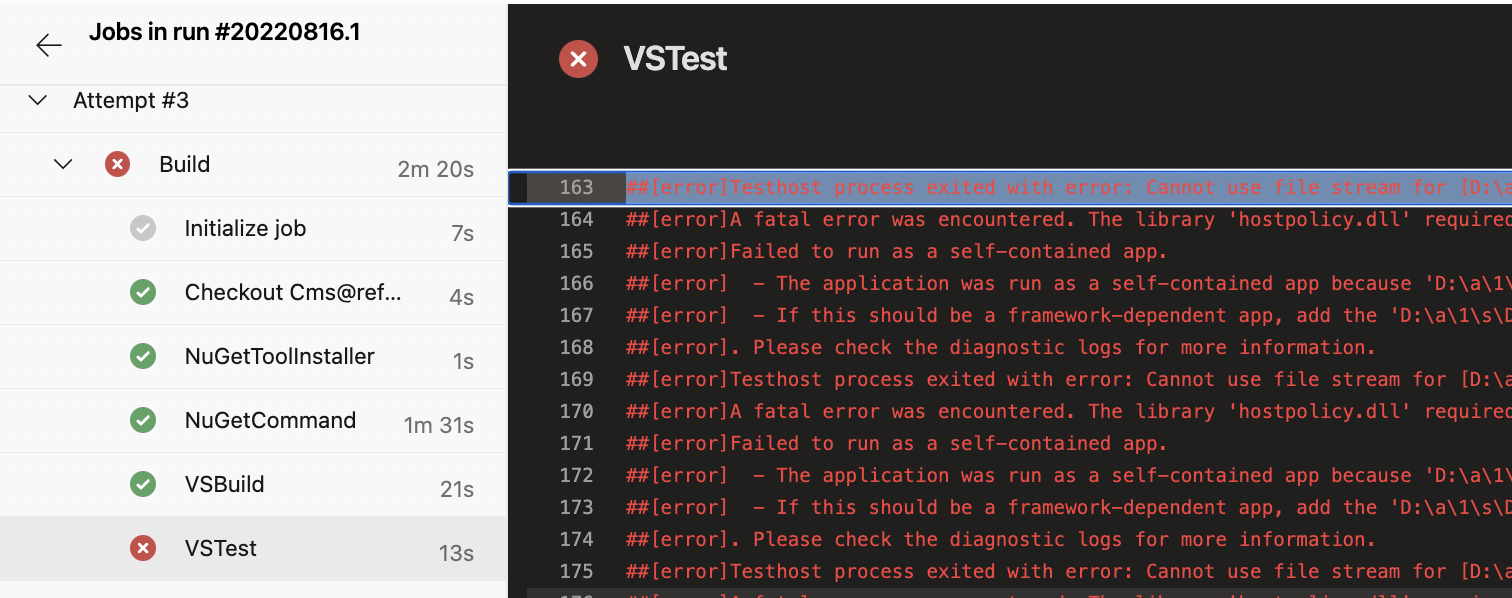Click the back arrow icon
1512x598 pixels.
tap(49, 45)
